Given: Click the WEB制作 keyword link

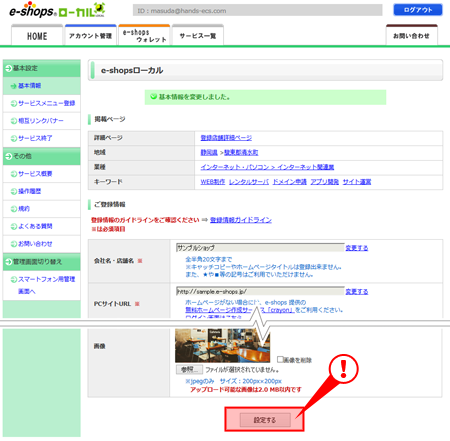Looking at the screenshot, I should 213,182.
